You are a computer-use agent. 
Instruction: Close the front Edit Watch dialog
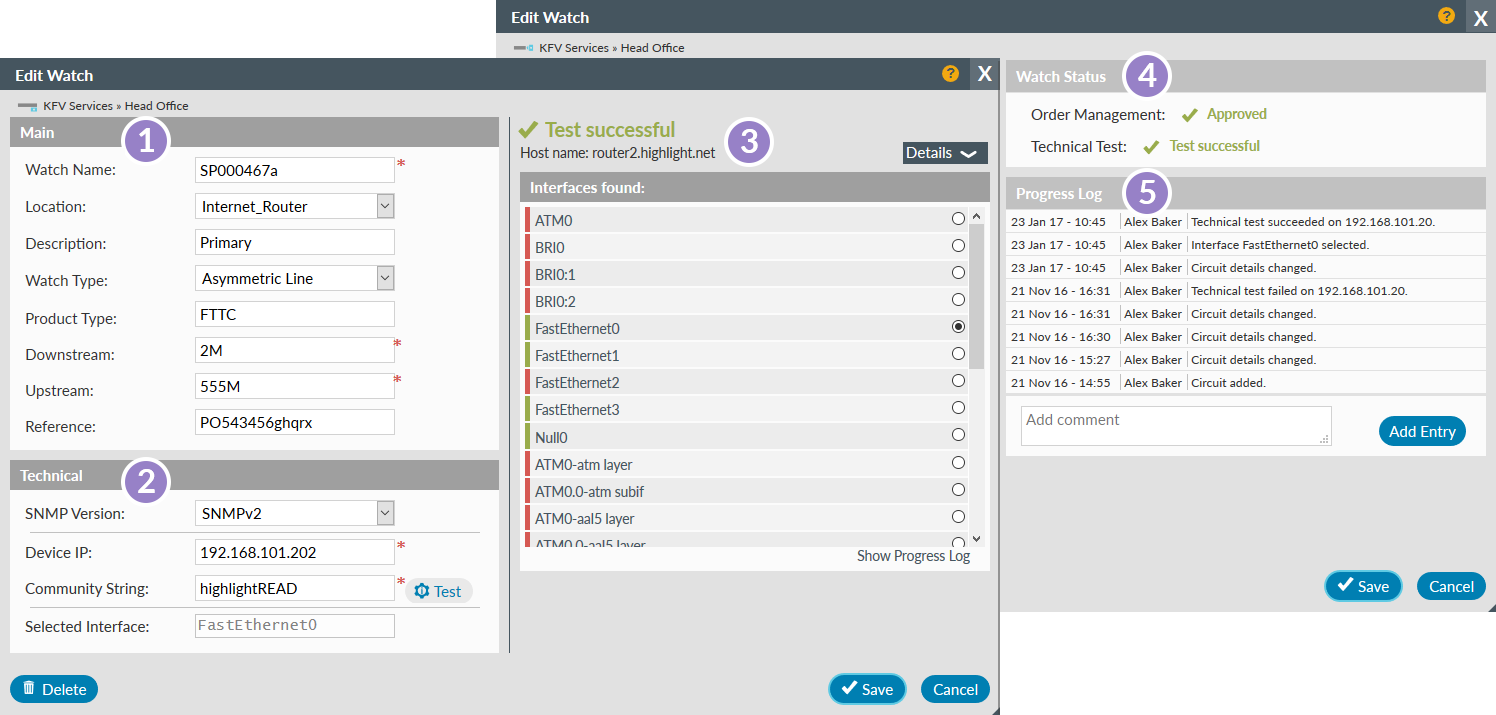point(984,74)
